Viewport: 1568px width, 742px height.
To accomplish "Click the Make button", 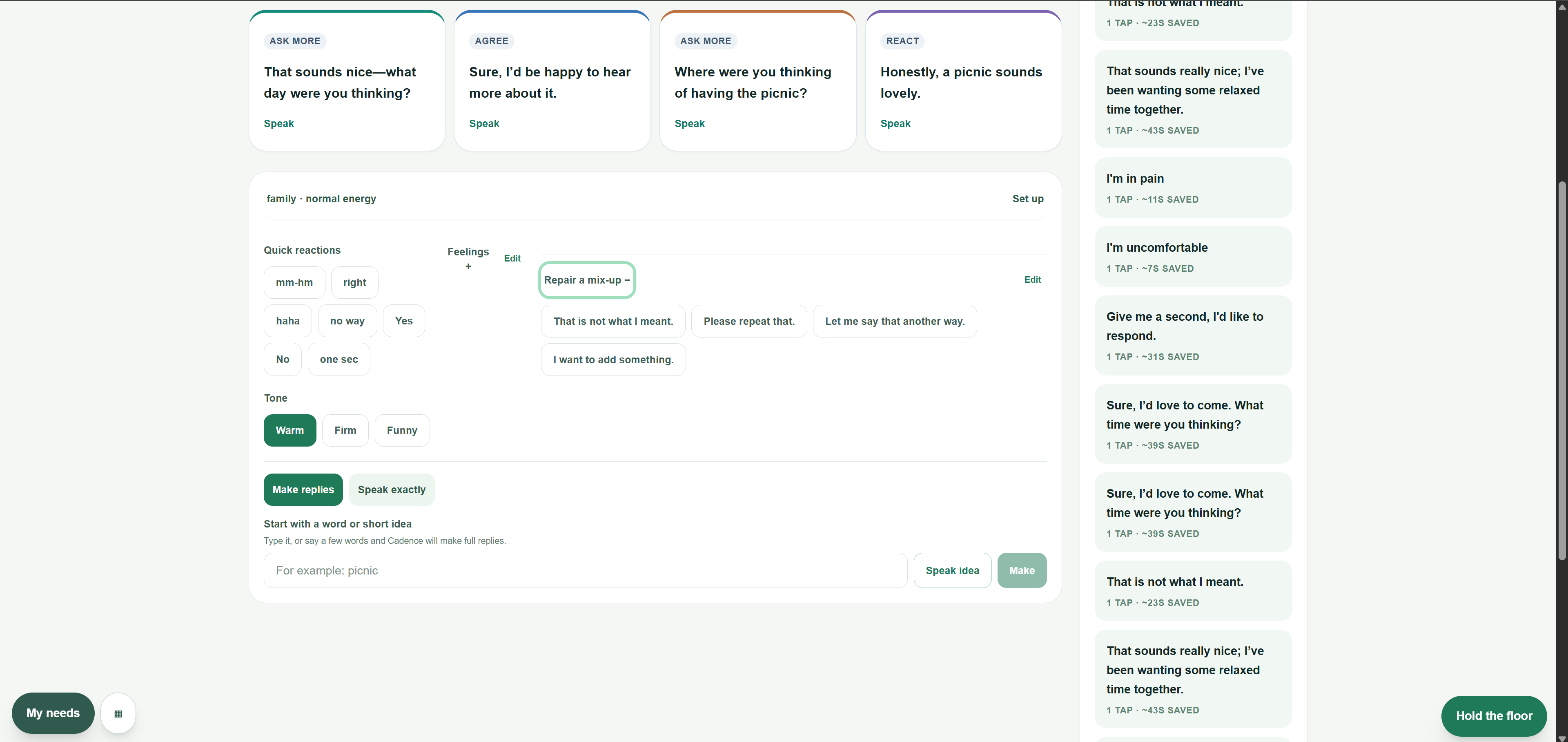I will (1021, 570).
